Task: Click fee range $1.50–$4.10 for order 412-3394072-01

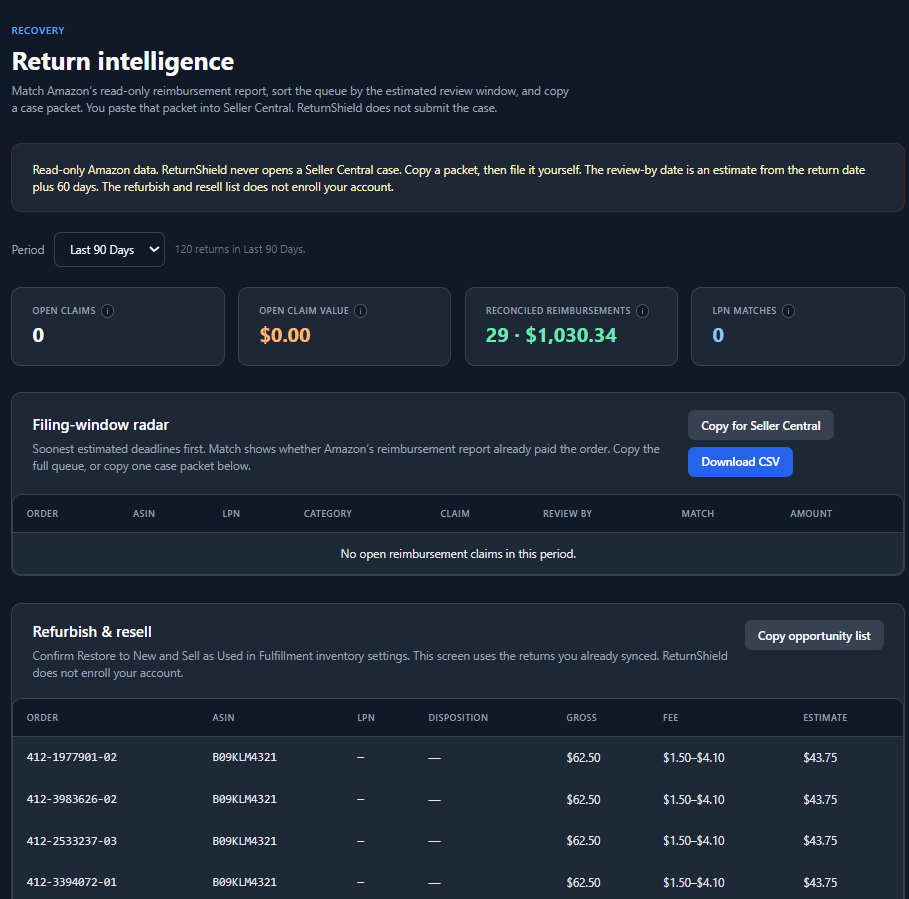Action: 693,882
